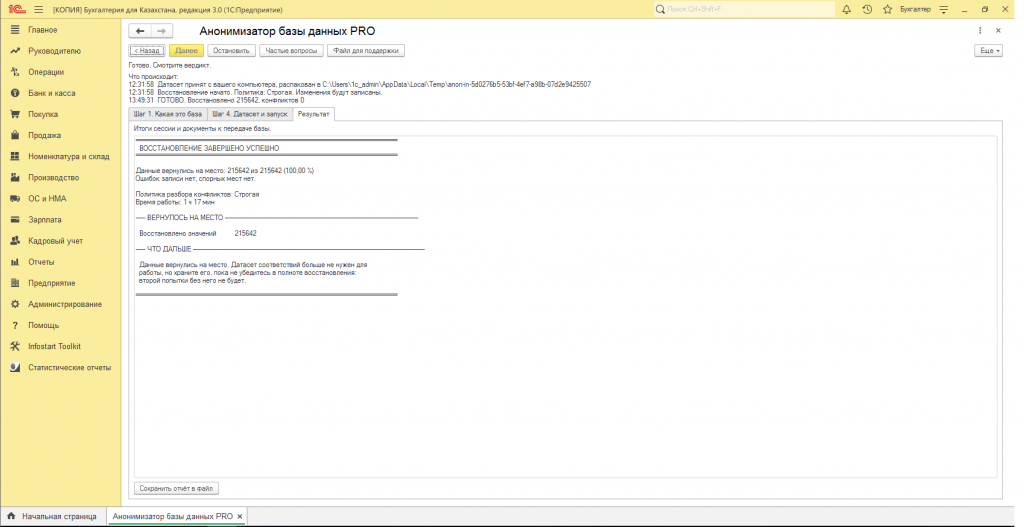Click the text Время работы: 1 ч 17 мин

[x=175, y=202]
